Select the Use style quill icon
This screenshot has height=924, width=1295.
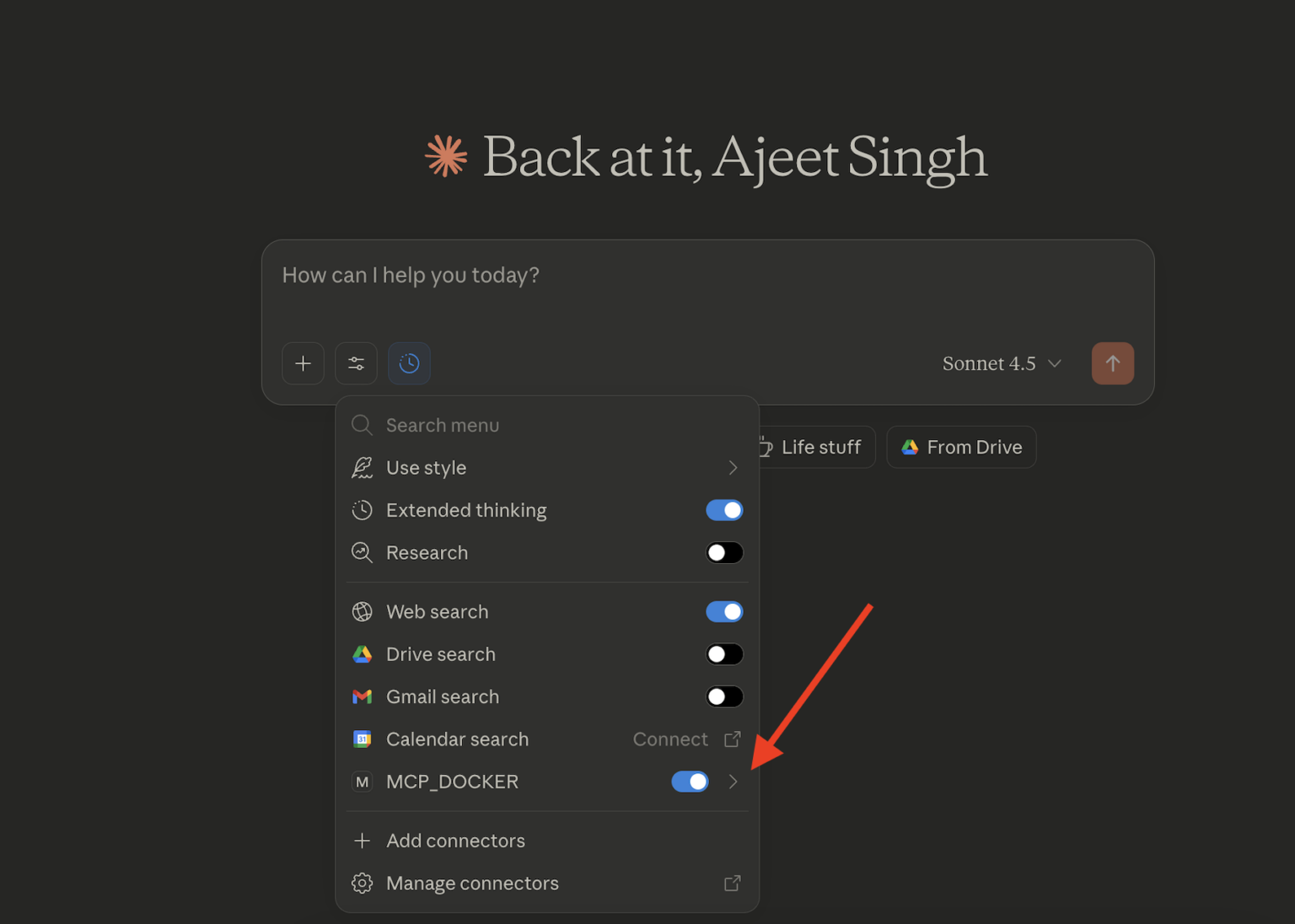click(x=362, y=467)
